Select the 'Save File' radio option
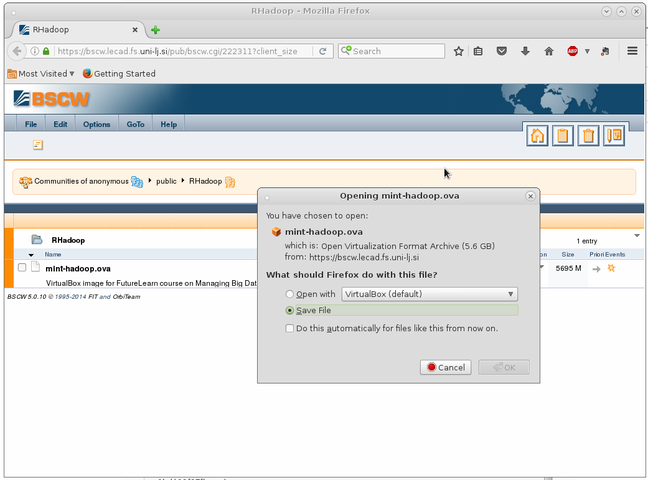This screenshot has height=480, width=648. [x=291, y=310]
